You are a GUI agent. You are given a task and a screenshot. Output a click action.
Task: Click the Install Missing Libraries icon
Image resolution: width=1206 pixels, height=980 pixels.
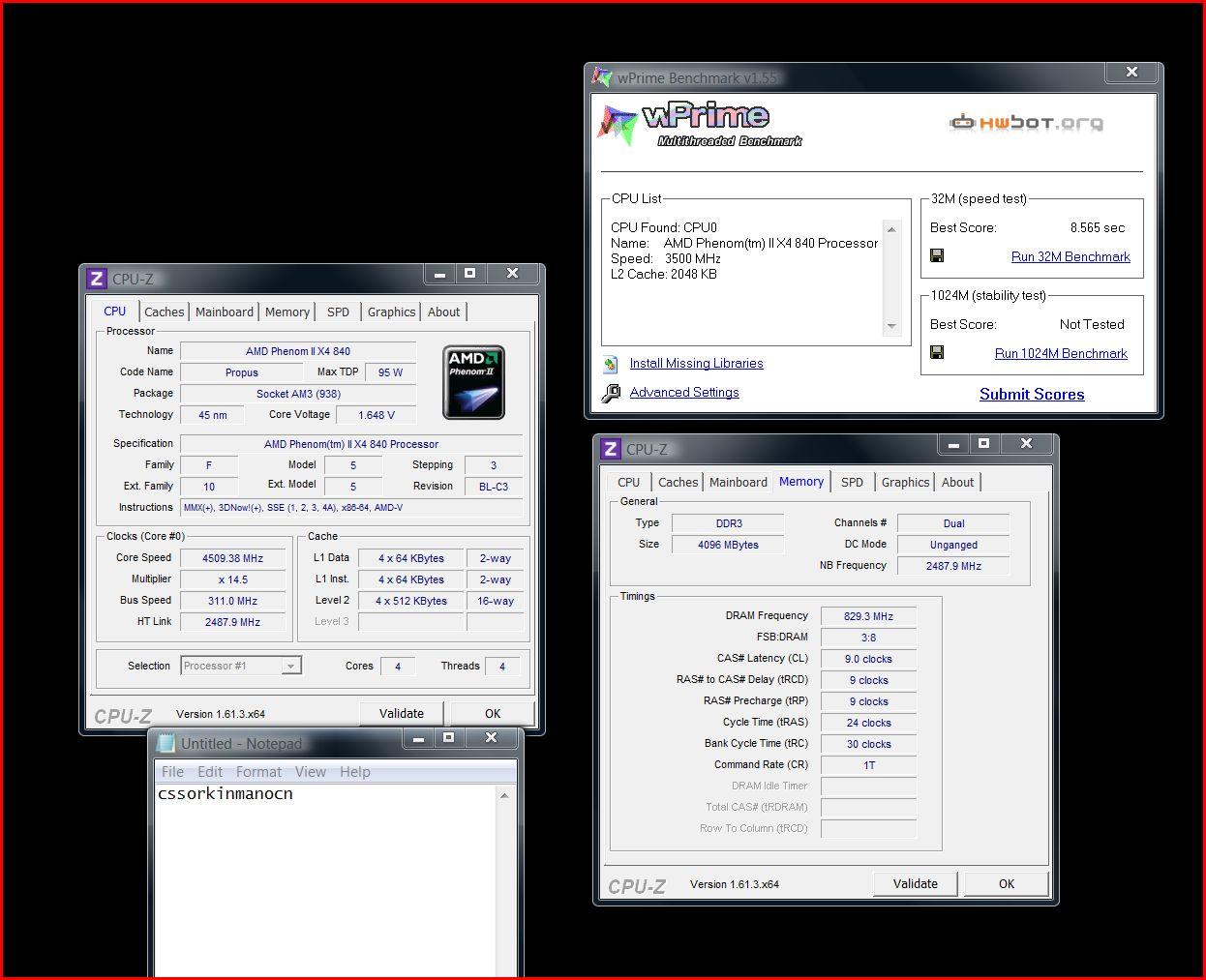point(611,364)
